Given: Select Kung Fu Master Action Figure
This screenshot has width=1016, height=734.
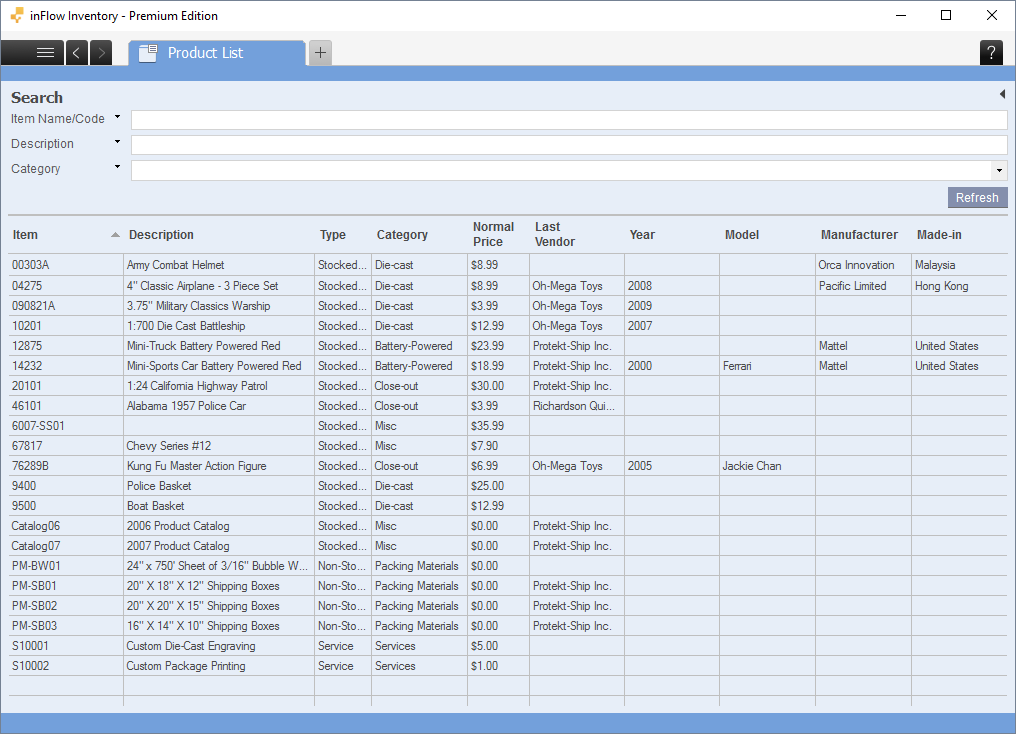Looking at the screenshot, I should coord(196,466).
